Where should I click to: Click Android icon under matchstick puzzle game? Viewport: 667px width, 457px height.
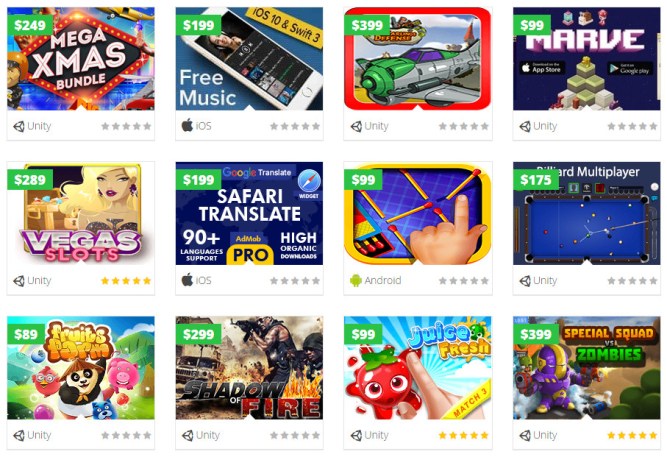coord(356,280)
